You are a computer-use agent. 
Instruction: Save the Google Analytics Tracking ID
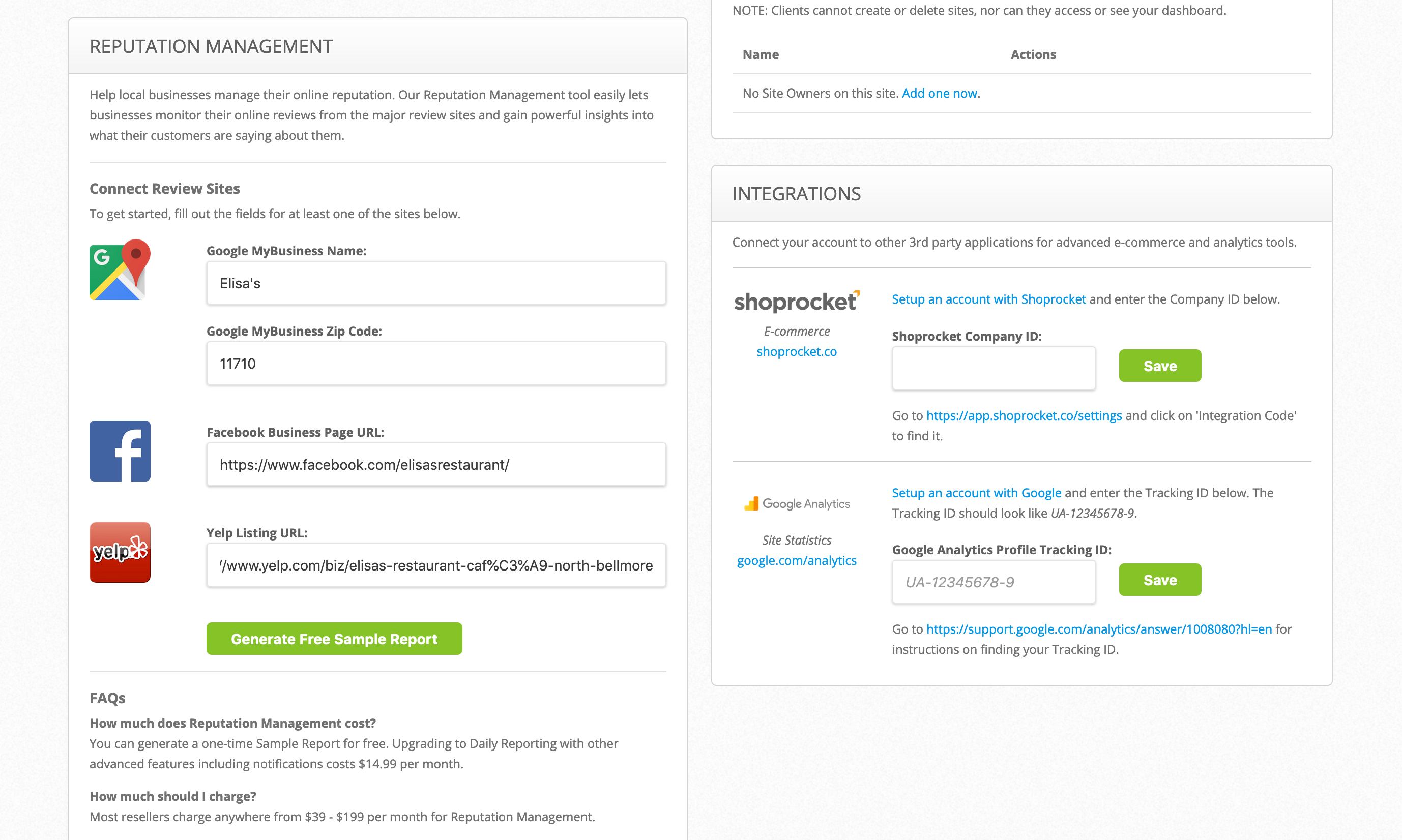click(x=1160, y=579)
